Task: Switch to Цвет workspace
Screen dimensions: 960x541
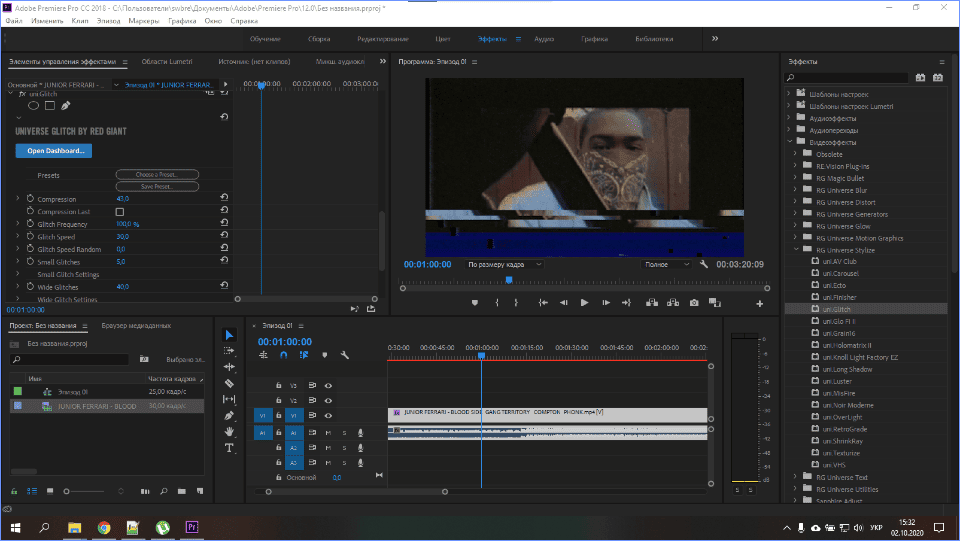Action: (443, 39)
